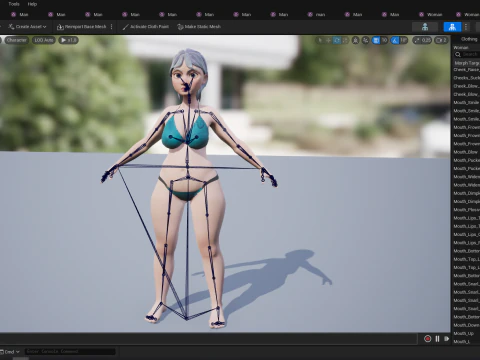Click the Make Static Mesh icon
The height and width of the screenshot is (360, 480).
[180, 27]
